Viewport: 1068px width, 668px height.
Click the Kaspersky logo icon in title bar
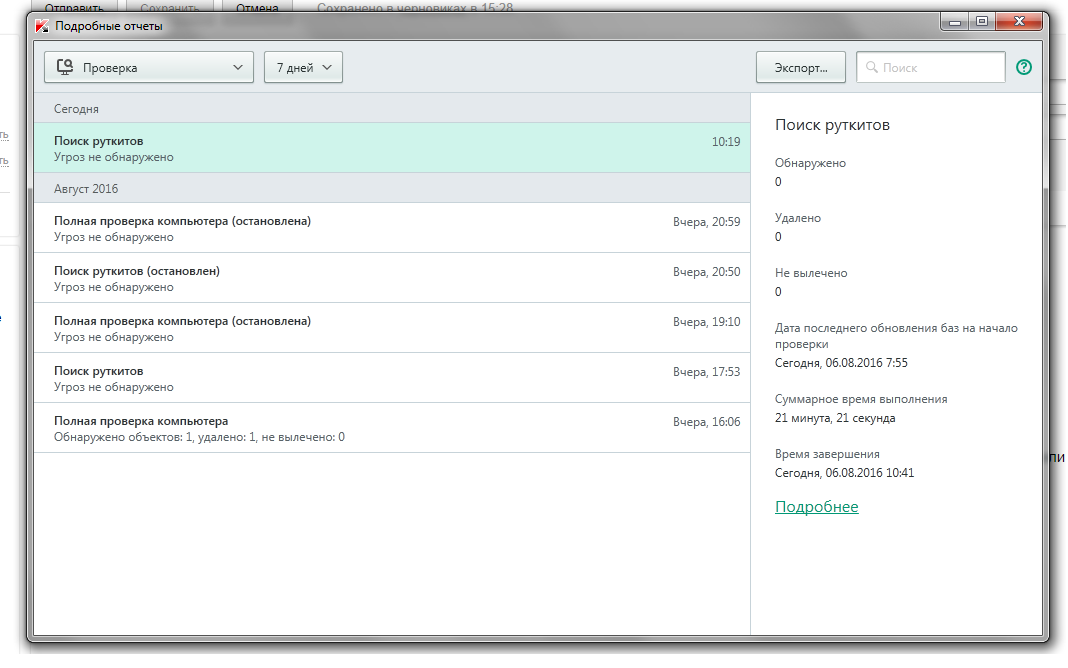point(42,27)
